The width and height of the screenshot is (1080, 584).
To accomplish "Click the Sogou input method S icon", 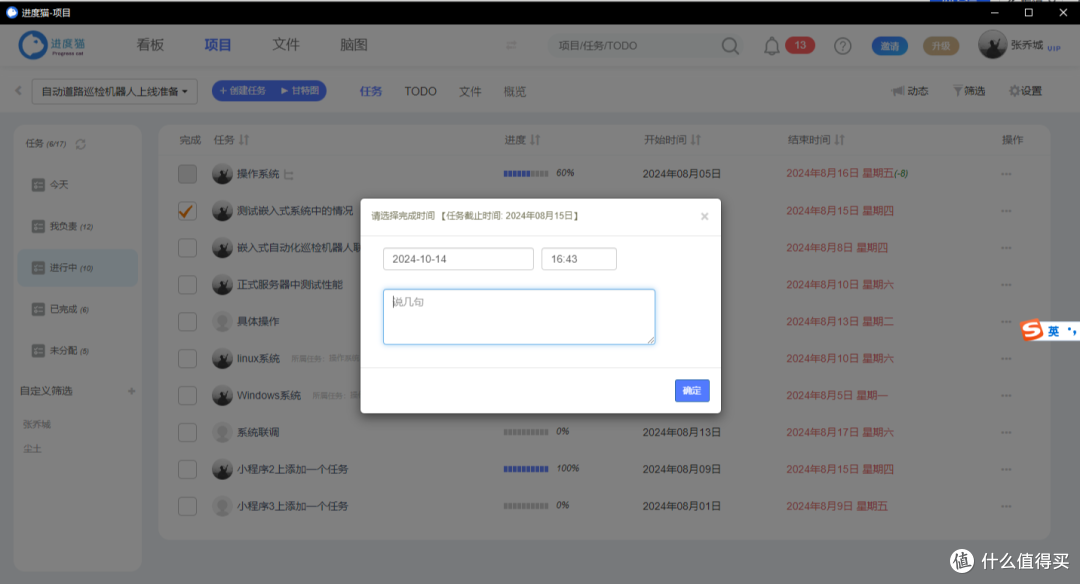I will (x=1032, y=331).
